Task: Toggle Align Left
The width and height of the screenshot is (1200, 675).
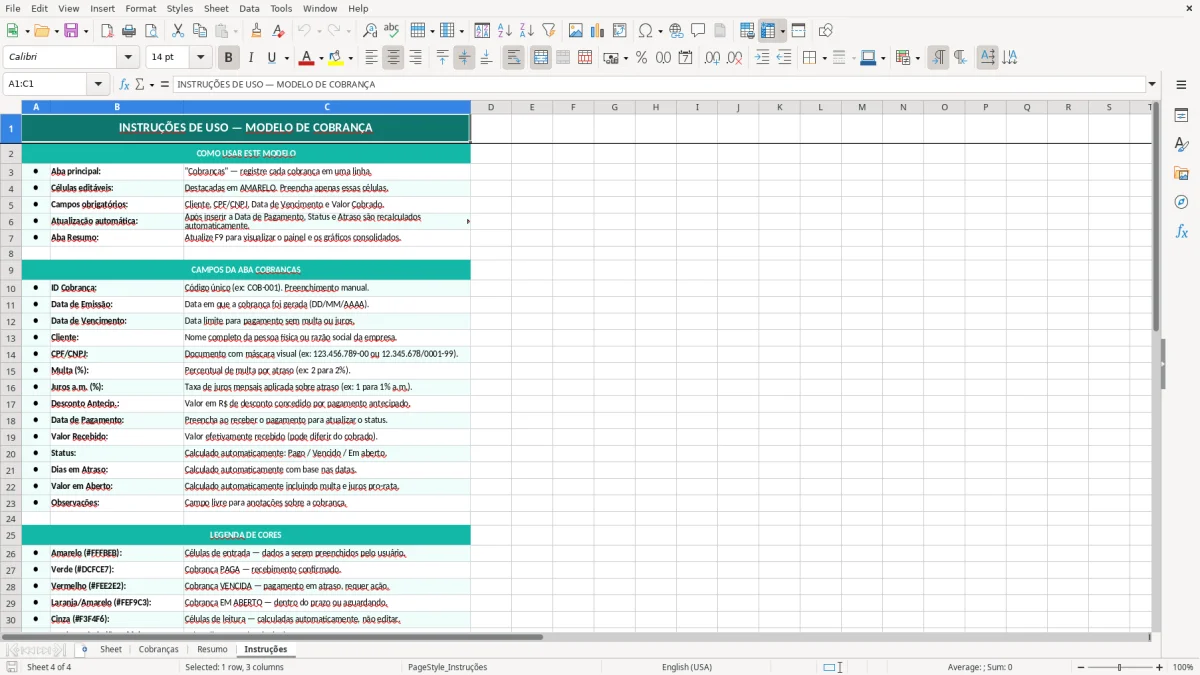Action: (371, 58)
